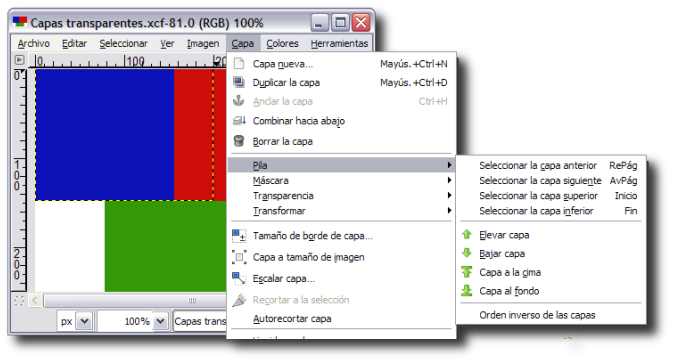673x362 pixels.
Task: Open the Colores menu
Action: tap(282, 43)
